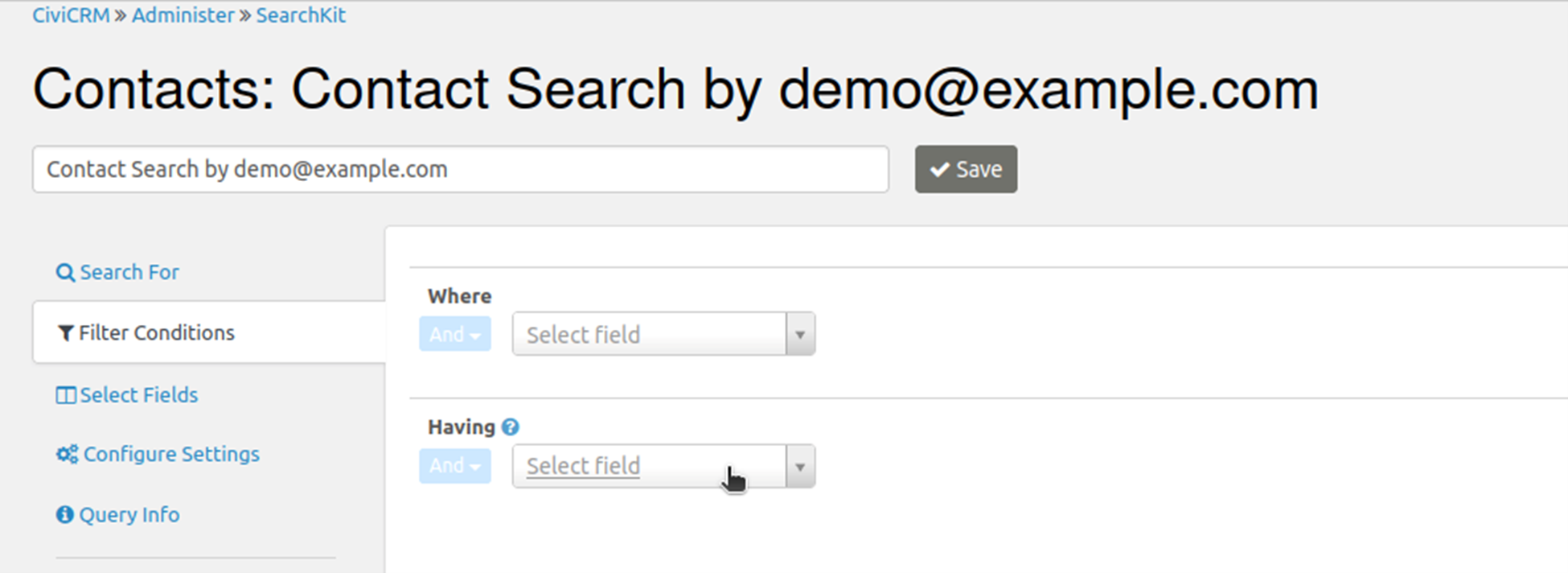The width and height of the screenshot is (1568, 573).
Task: Click the columns icon beside Select Fields
Action: click(66, 395)
